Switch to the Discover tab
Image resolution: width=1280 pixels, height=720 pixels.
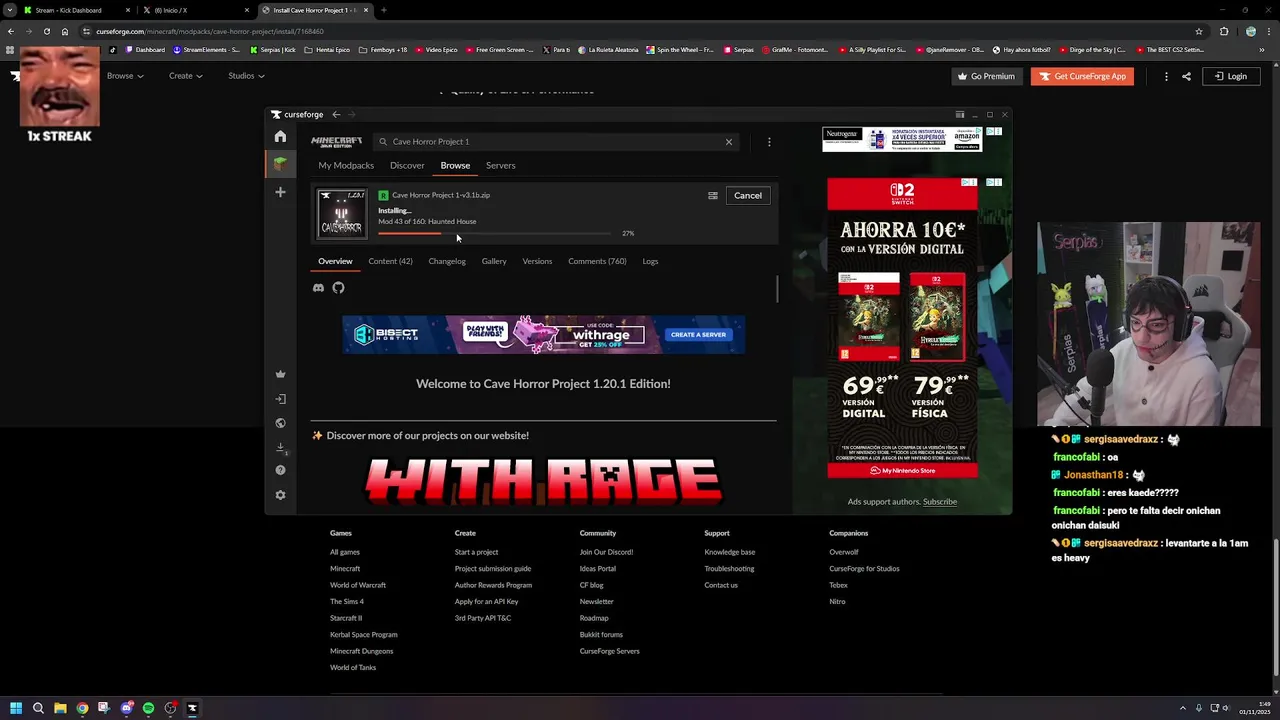407,165
